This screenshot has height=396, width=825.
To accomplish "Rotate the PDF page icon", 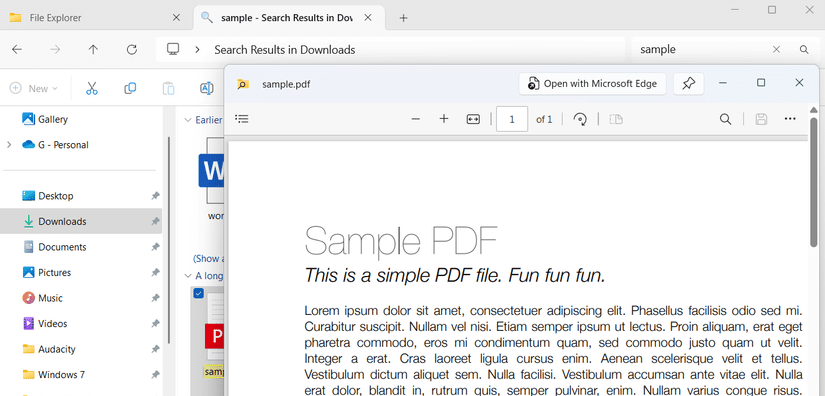I will click(x=580, y=119).
